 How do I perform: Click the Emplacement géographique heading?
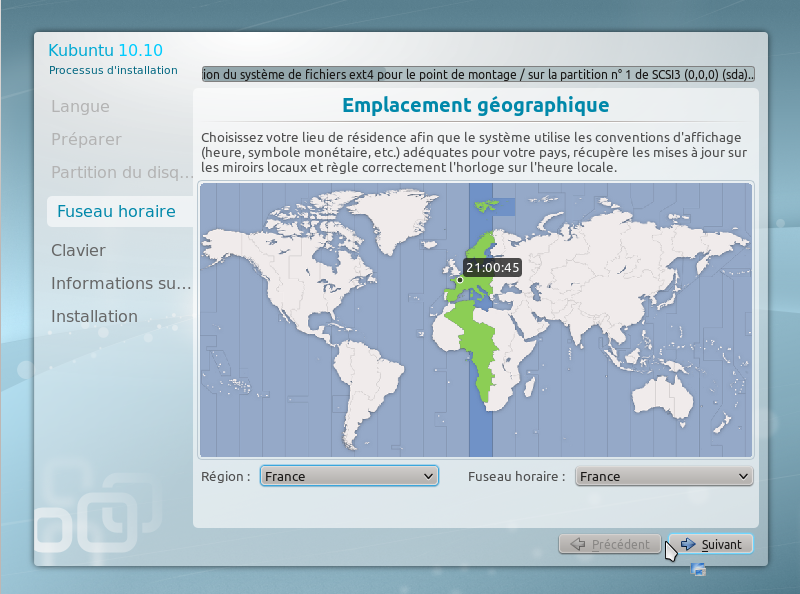tap(476, 105)
